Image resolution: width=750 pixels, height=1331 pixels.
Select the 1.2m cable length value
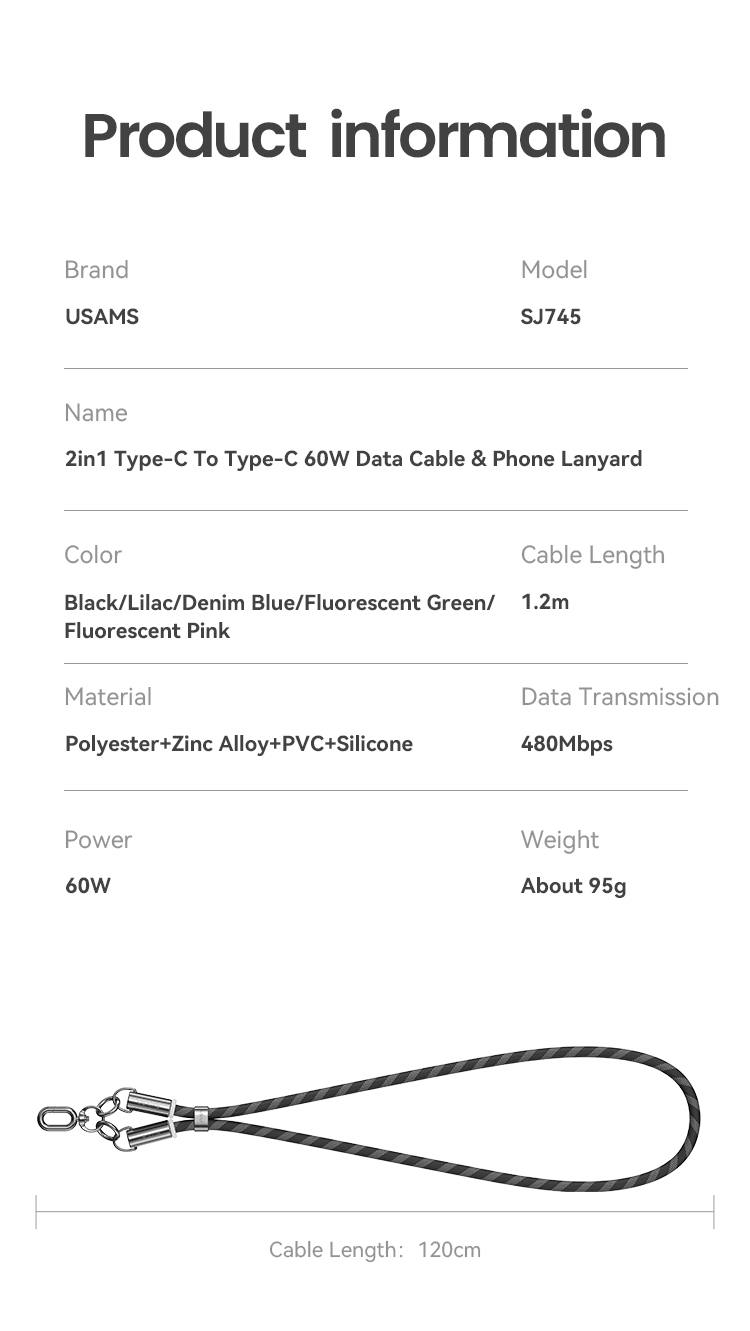click(545, 602)
